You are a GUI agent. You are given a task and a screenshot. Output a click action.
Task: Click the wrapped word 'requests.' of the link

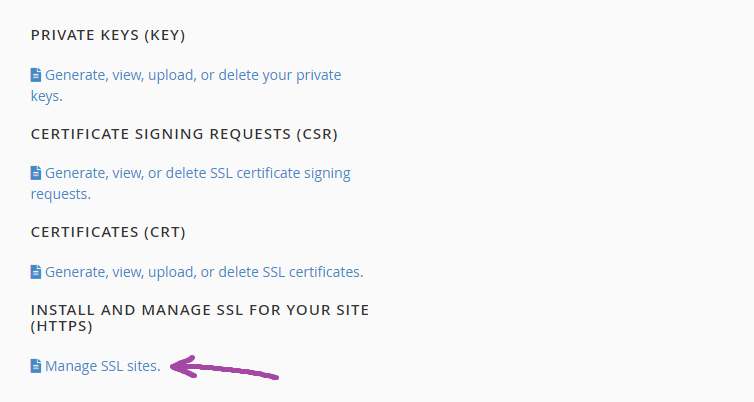tap(61, 194)
